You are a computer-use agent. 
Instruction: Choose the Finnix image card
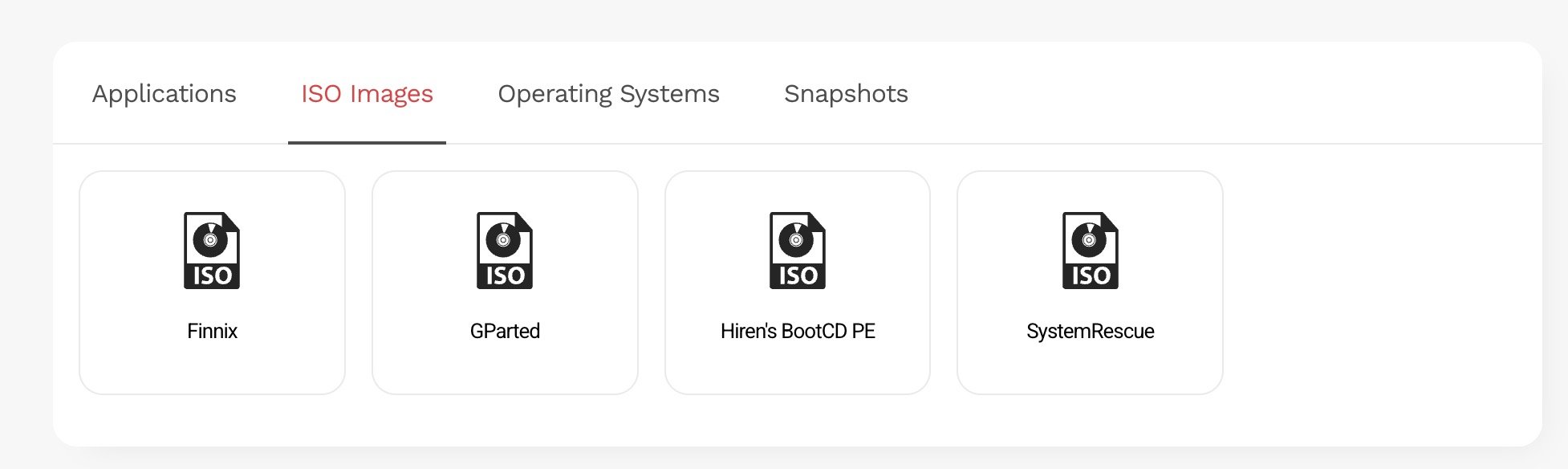point(212,369)
